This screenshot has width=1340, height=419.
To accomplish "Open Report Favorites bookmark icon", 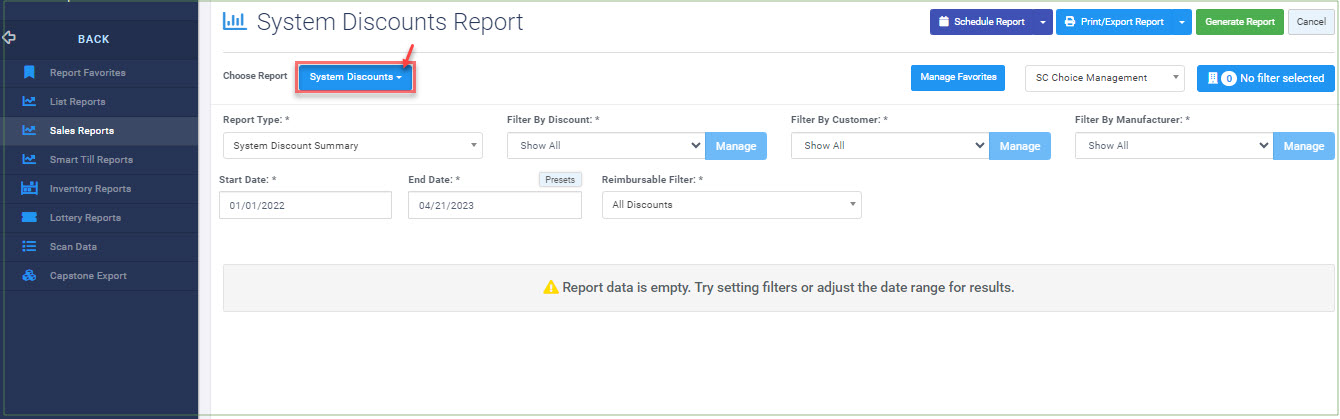I will click(x=30, y=72).
